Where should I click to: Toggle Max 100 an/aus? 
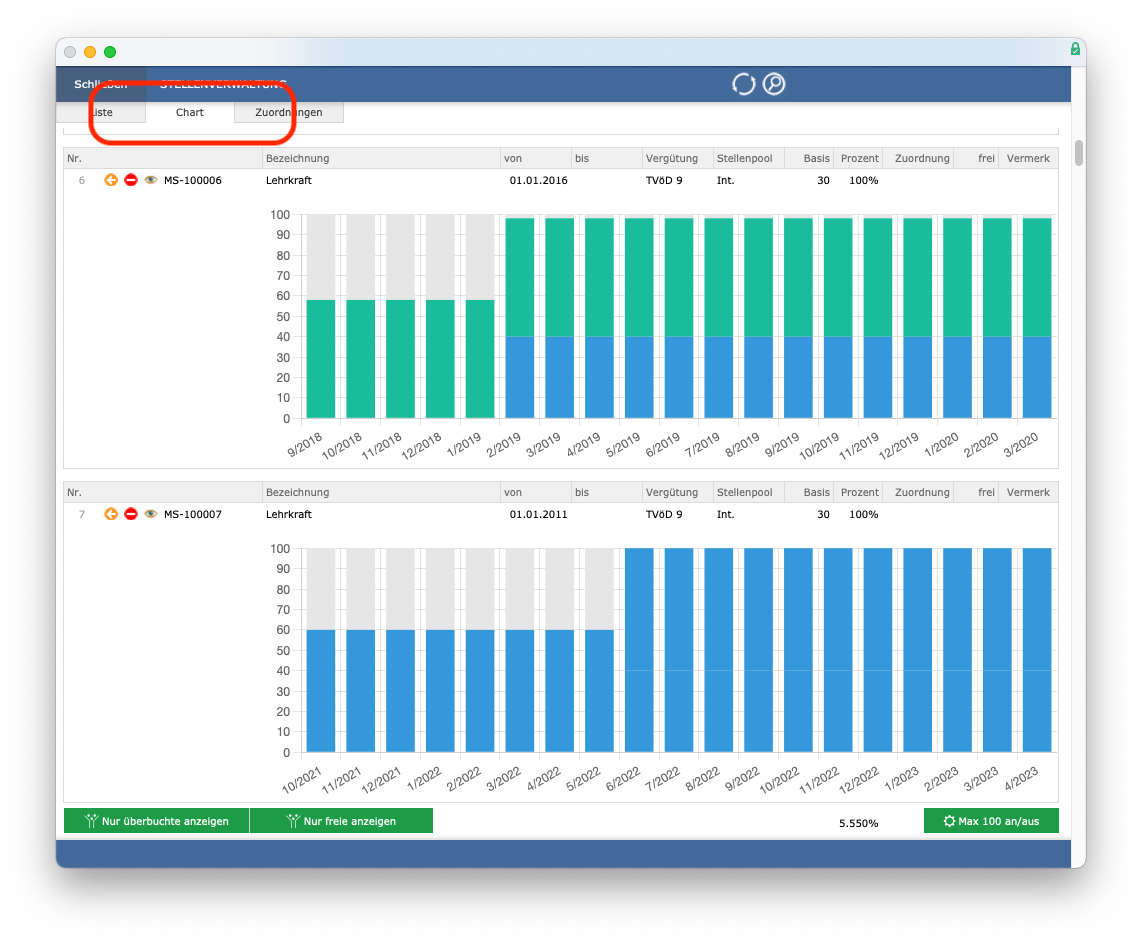[991, 820]
